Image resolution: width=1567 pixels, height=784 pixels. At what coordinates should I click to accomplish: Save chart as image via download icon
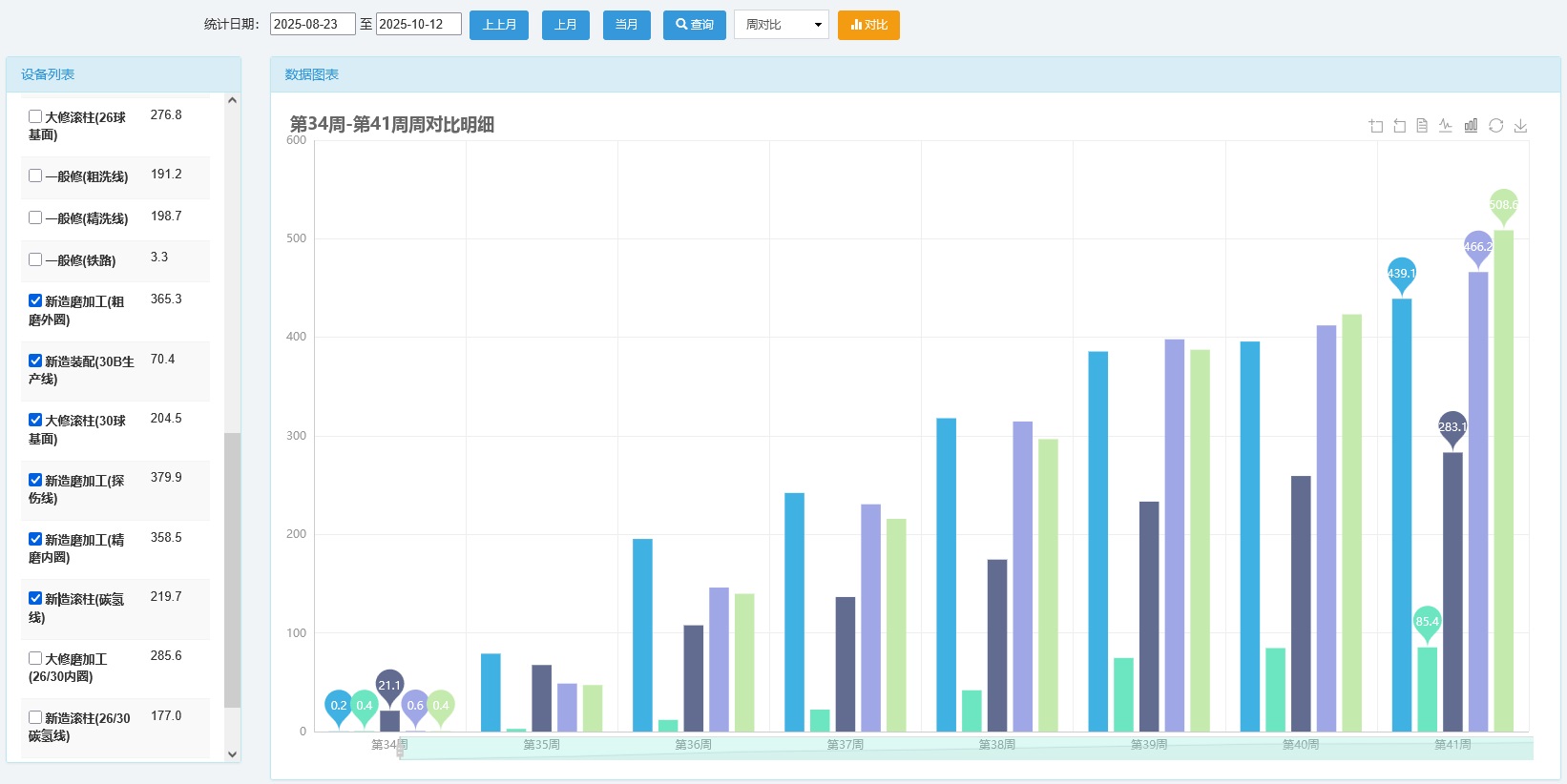1520,126
